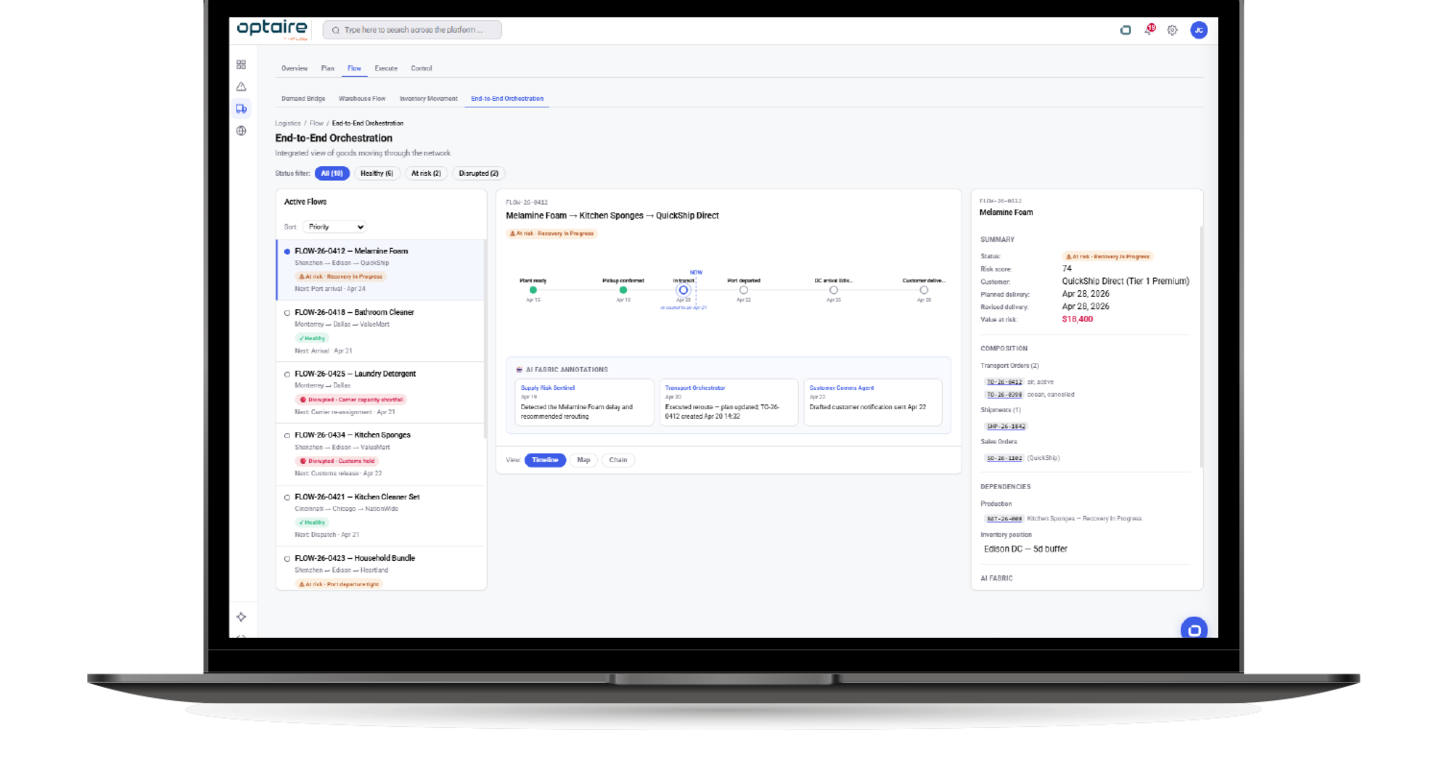Click the Active Flows list scrollbar

(x=485, y=340)
